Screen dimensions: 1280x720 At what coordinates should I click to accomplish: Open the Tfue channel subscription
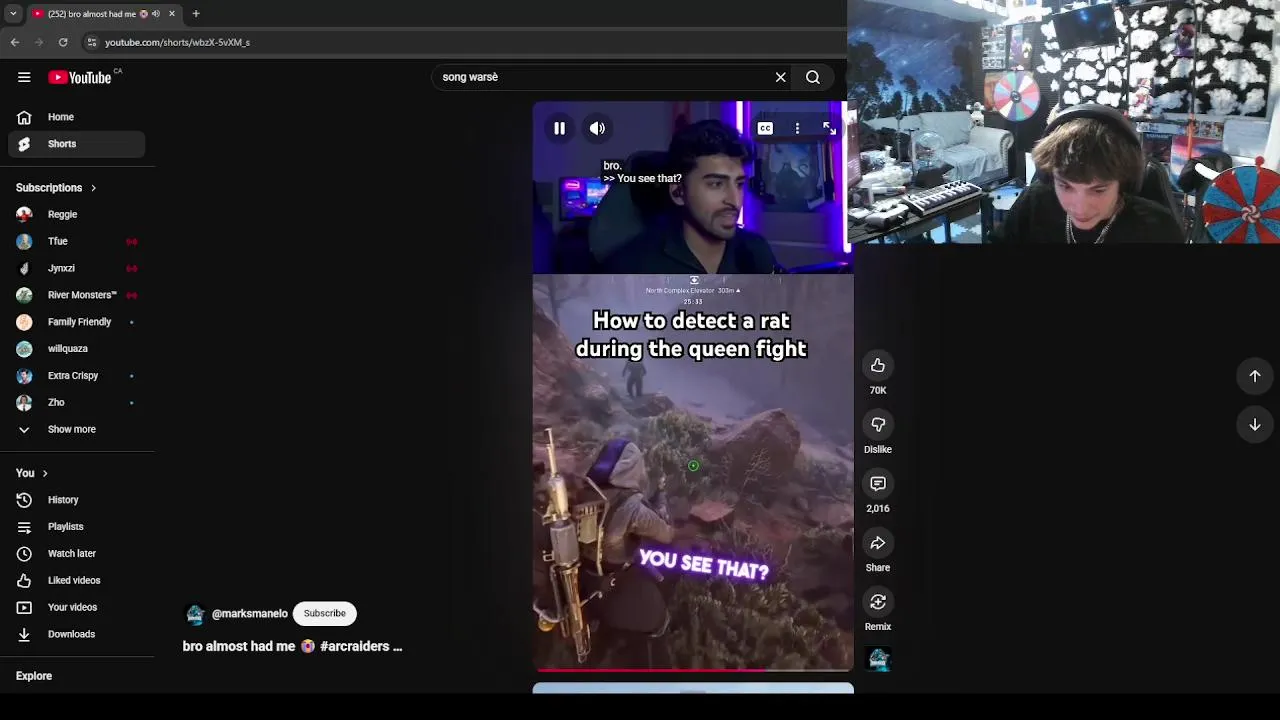coord(77,241)
